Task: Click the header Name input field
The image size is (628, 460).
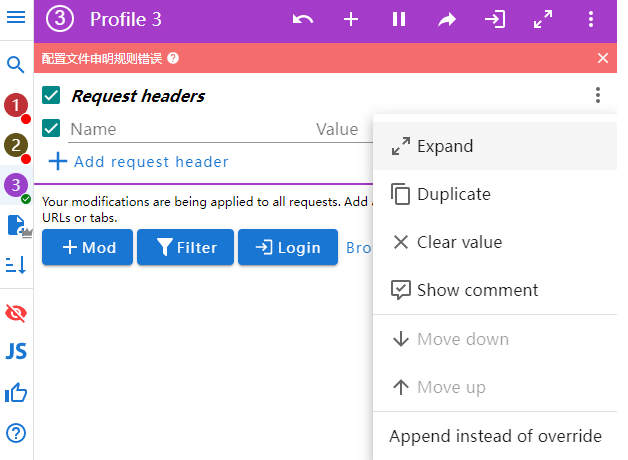Action: pyautogui.click(x=185, y=129)
